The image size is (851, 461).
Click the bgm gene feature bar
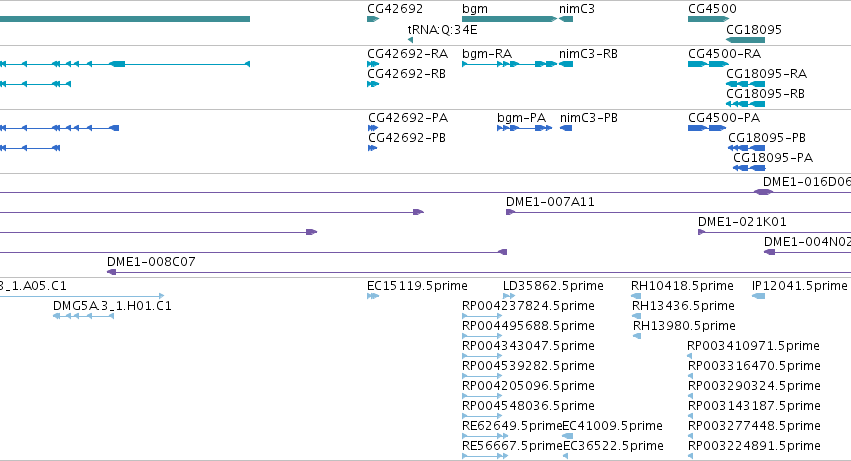[x=510, y=19]
